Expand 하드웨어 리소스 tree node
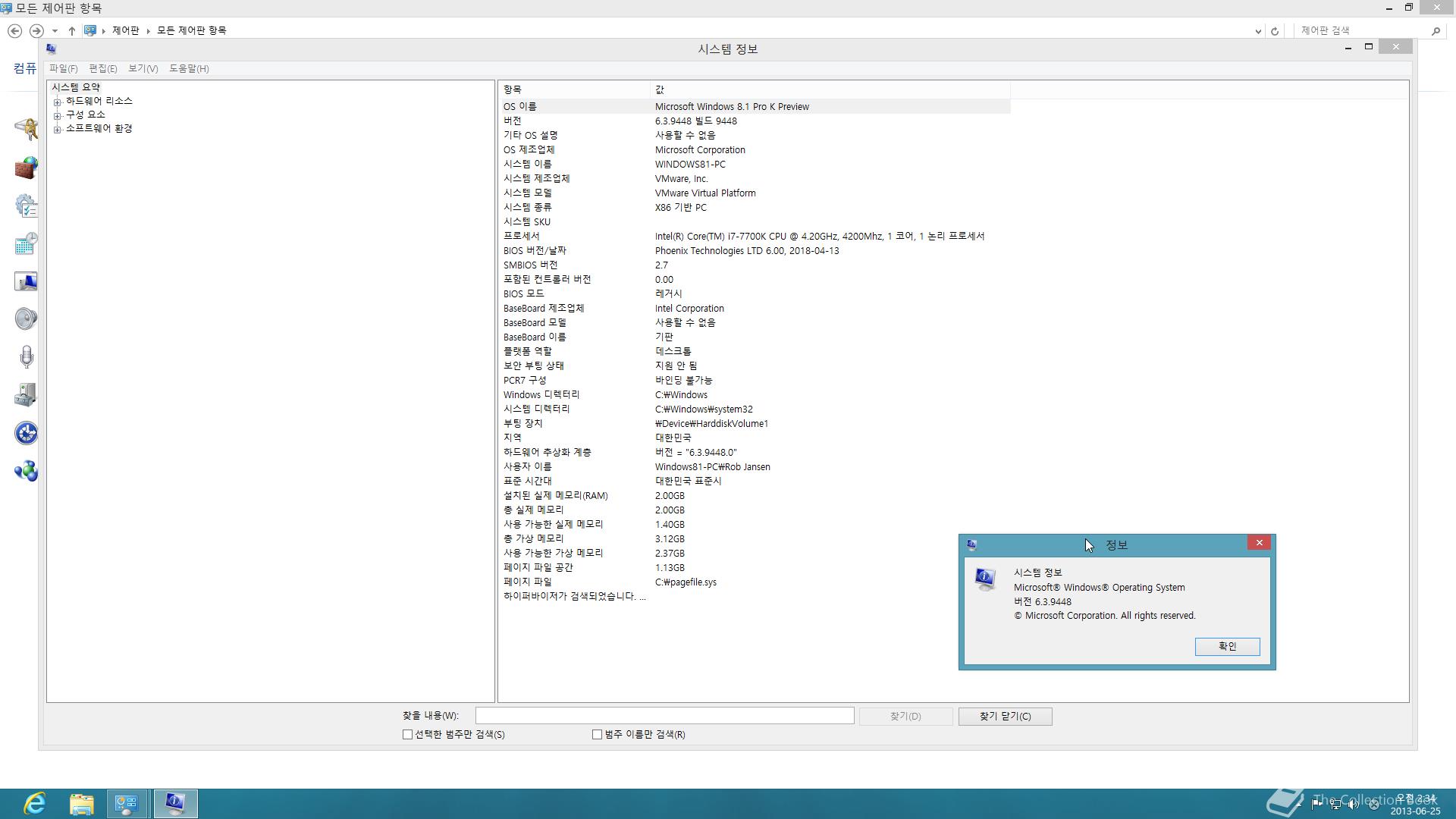 tap(57, 102)
